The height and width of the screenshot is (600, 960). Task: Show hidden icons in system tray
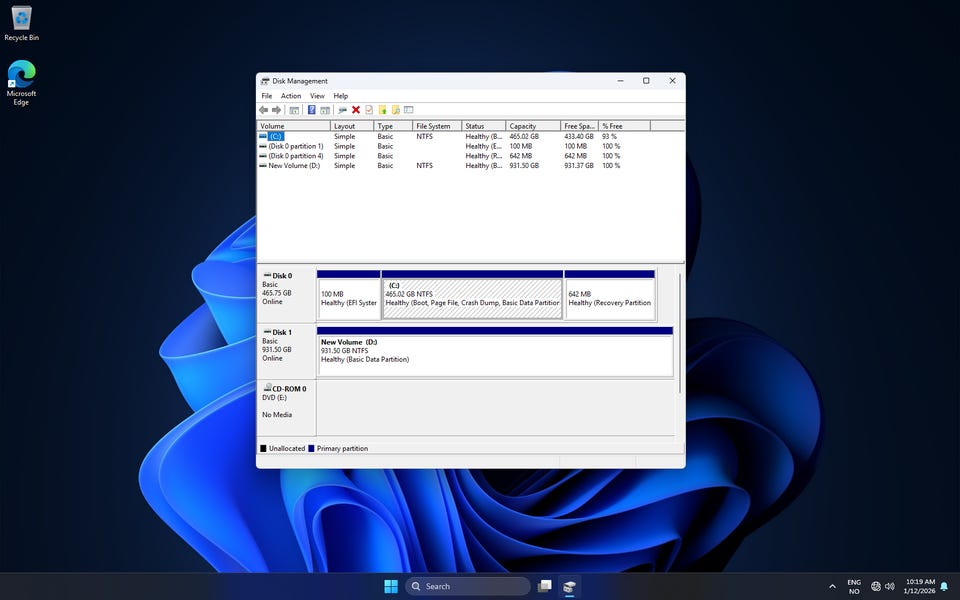[832, 586]
